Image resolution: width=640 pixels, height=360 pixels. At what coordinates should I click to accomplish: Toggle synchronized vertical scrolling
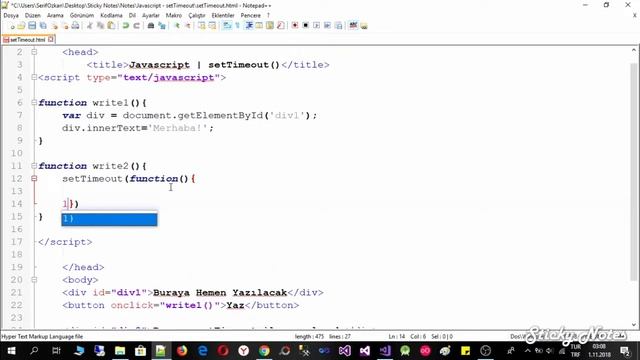[202, 26]
